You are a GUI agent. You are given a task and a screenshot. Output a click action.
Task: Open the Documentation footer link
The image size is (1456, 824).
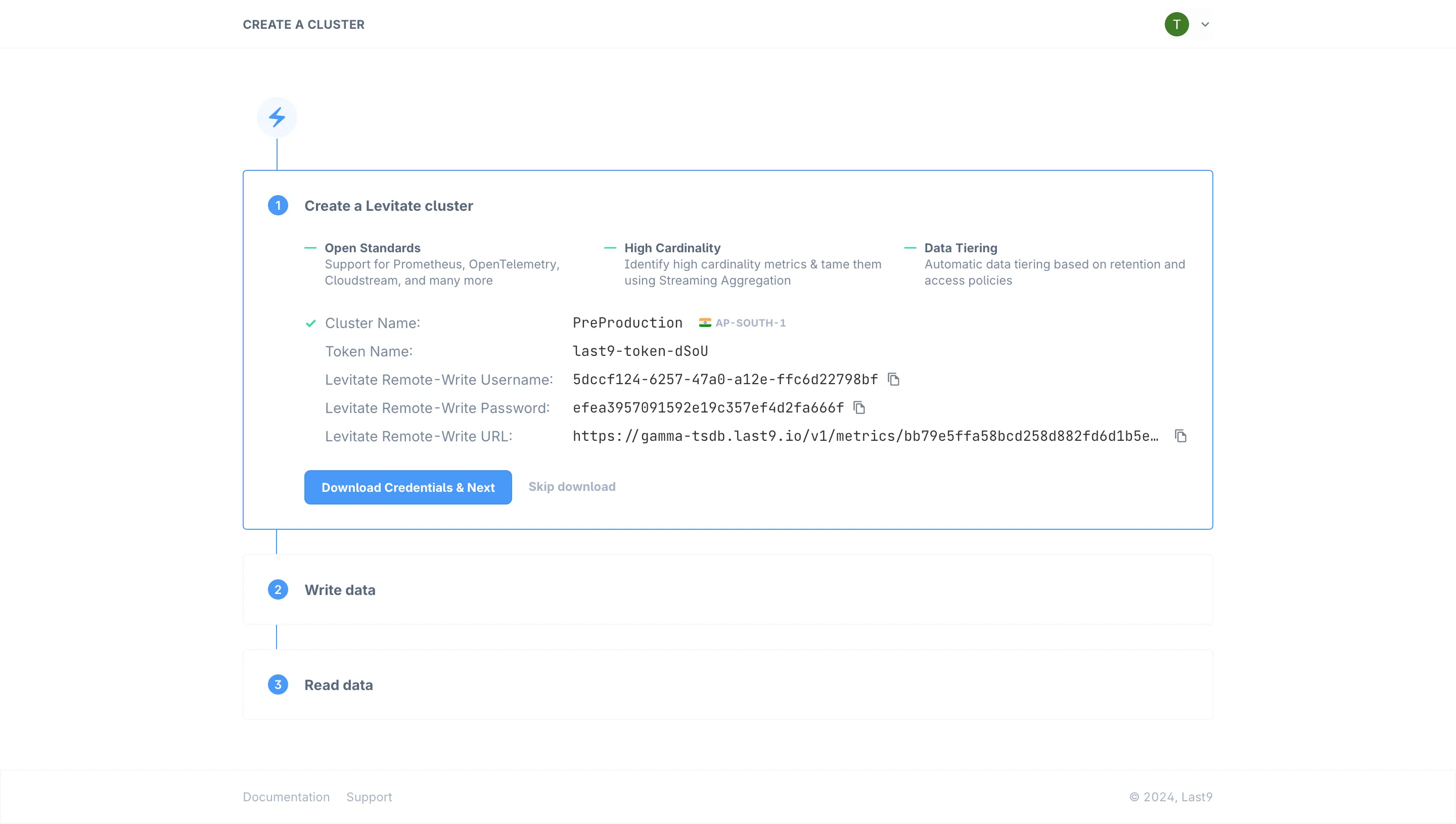pos(286,797)
